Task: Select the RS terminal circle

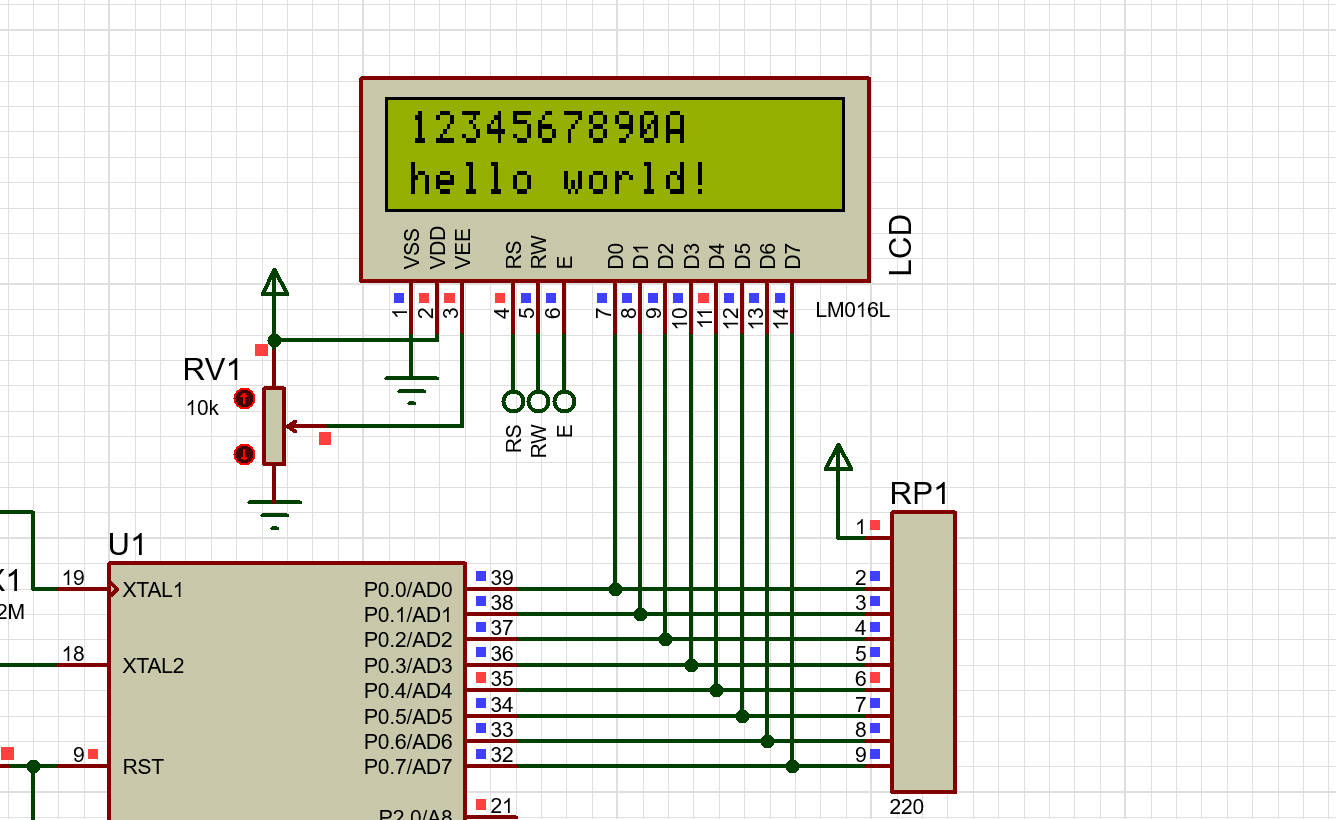Action: coord(513,401)
